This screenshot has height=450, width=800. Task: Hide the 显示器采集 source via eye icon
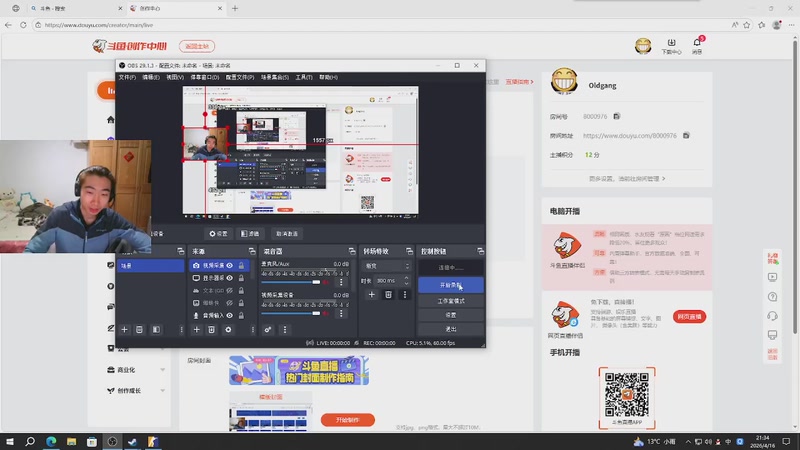230,278
